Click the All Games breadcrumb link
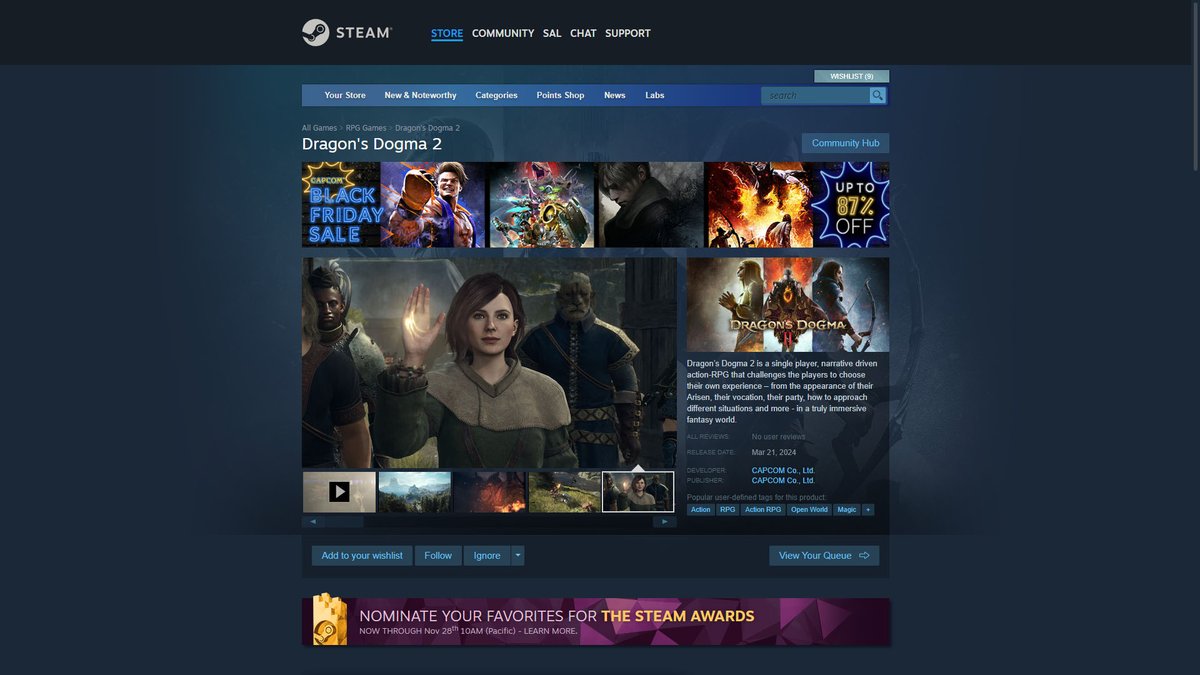The height and width of the screenshot is (675, 1200). 319,128
